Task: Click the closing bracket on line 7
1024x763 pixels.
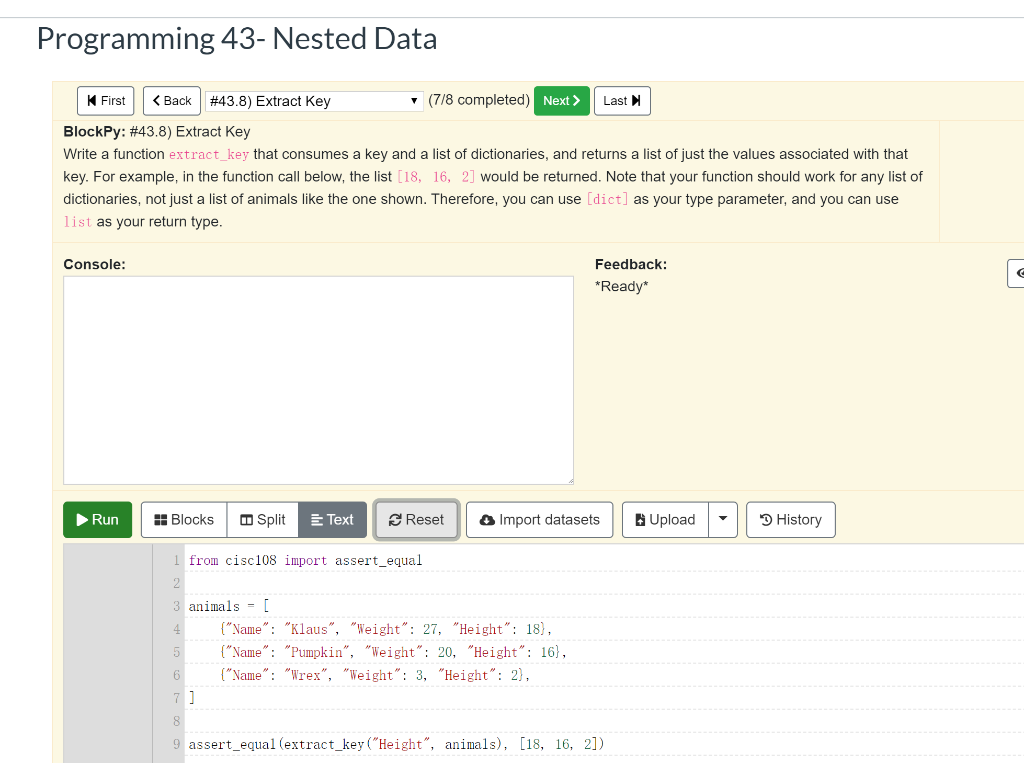Action: click(192, 698)
